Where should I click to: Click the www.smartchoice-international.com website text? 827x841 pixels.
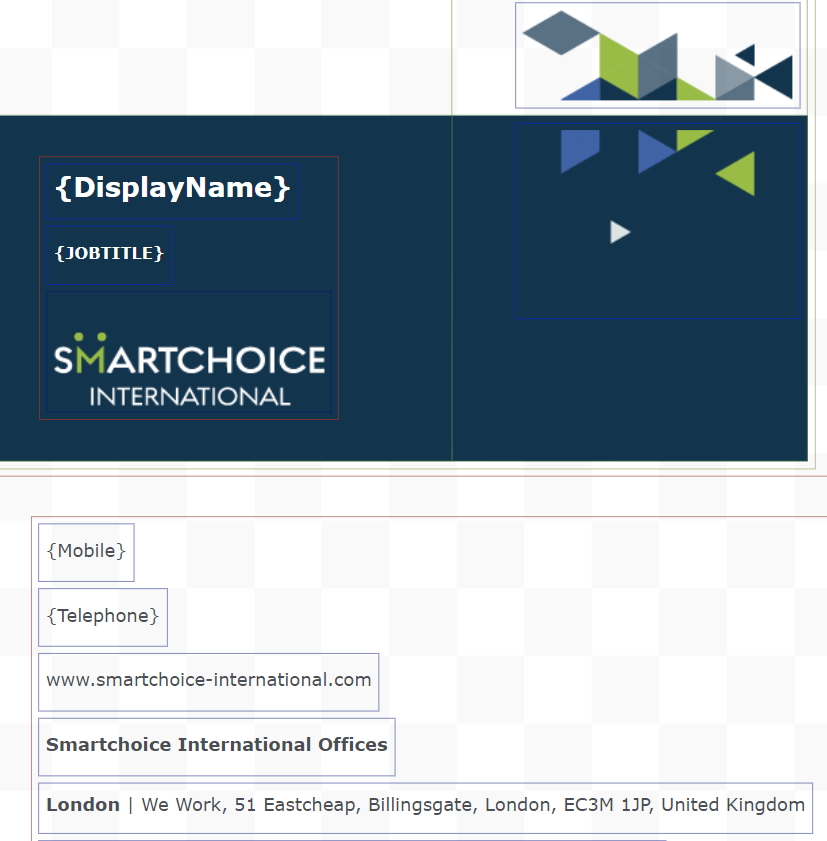(209, 682)
